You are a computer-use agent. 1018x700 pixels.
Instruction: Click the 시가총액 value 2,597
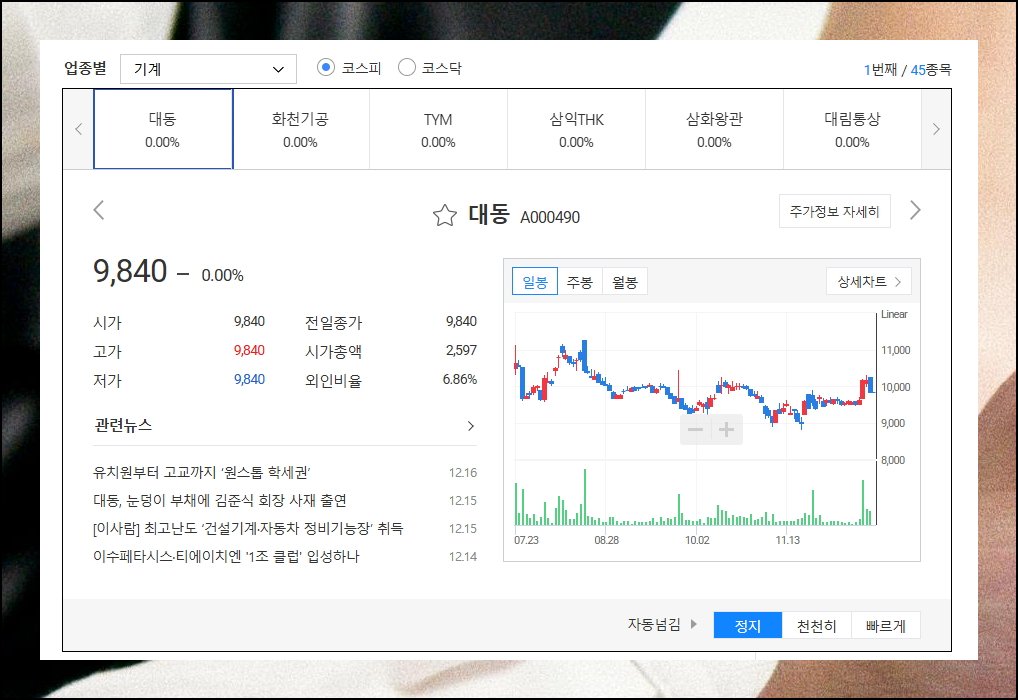pyautogui.click(x=461, y=350)
